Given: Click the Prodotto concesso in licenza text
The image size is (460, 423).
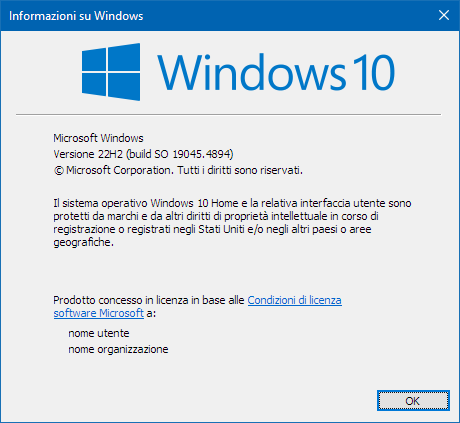Looking at the screenshot, I should (149, 300).
